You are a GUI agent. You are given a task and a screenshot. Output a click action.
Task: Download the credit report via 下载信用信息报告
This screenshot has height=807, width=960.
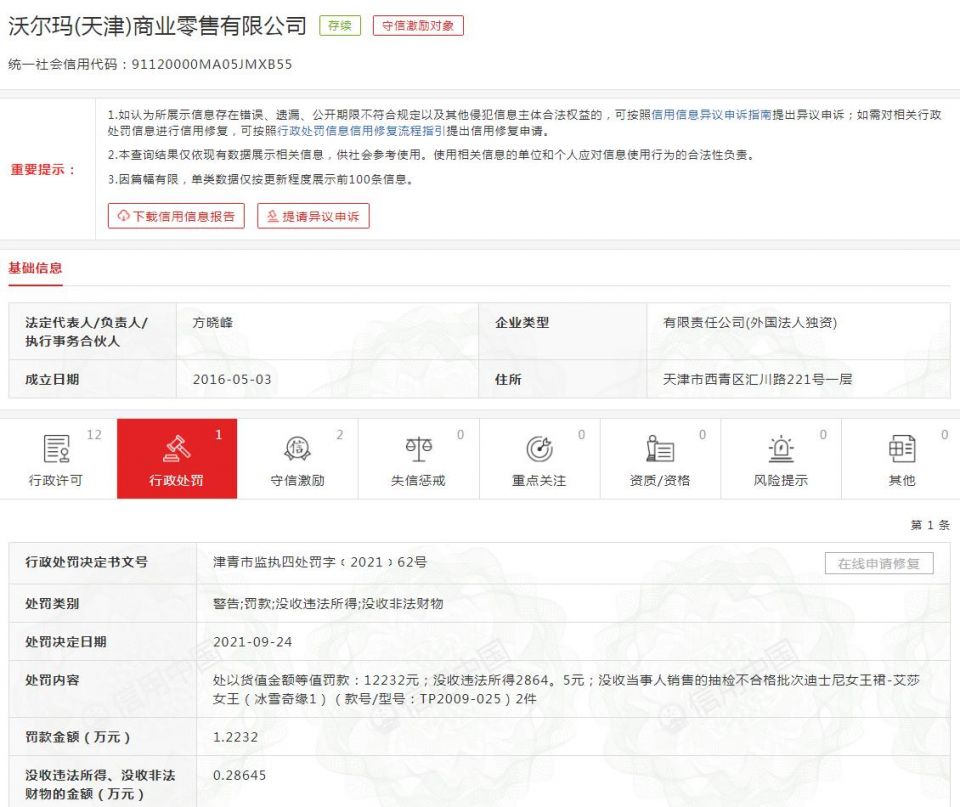click(x=176, y=216)
